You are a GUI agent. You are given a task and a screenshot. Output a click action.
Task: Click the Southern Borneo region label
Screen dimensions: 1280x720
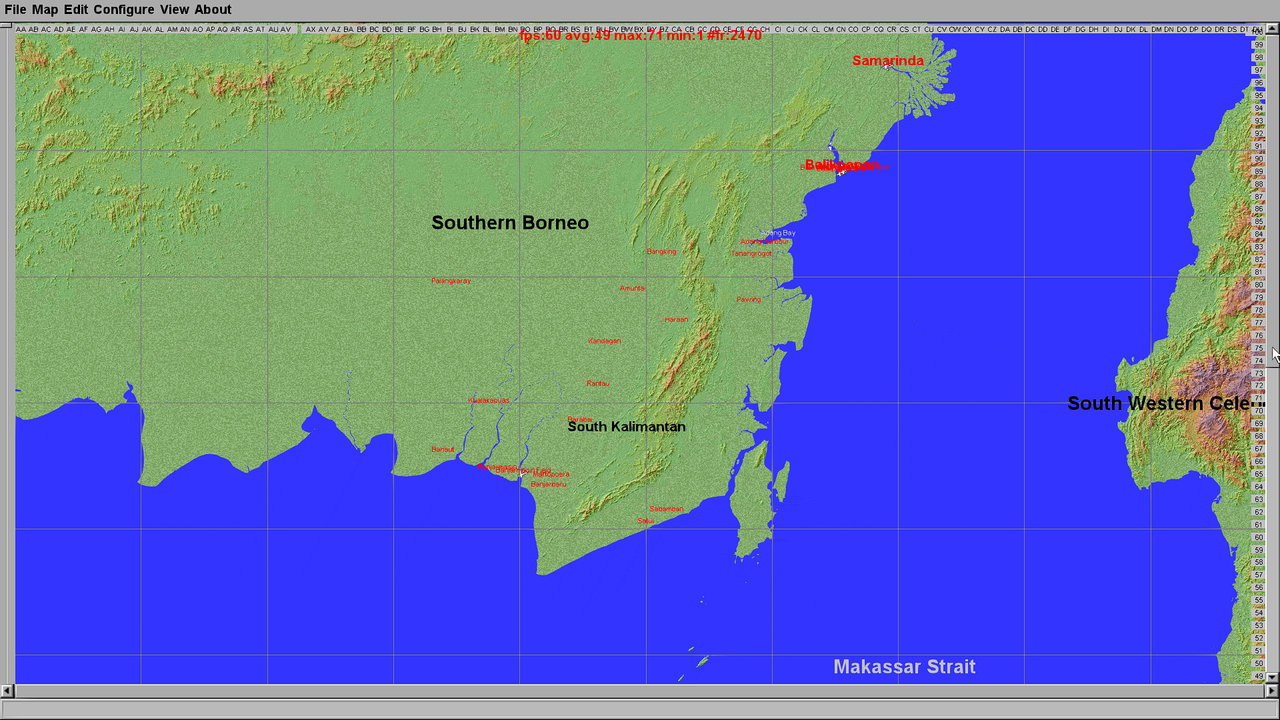510,223
